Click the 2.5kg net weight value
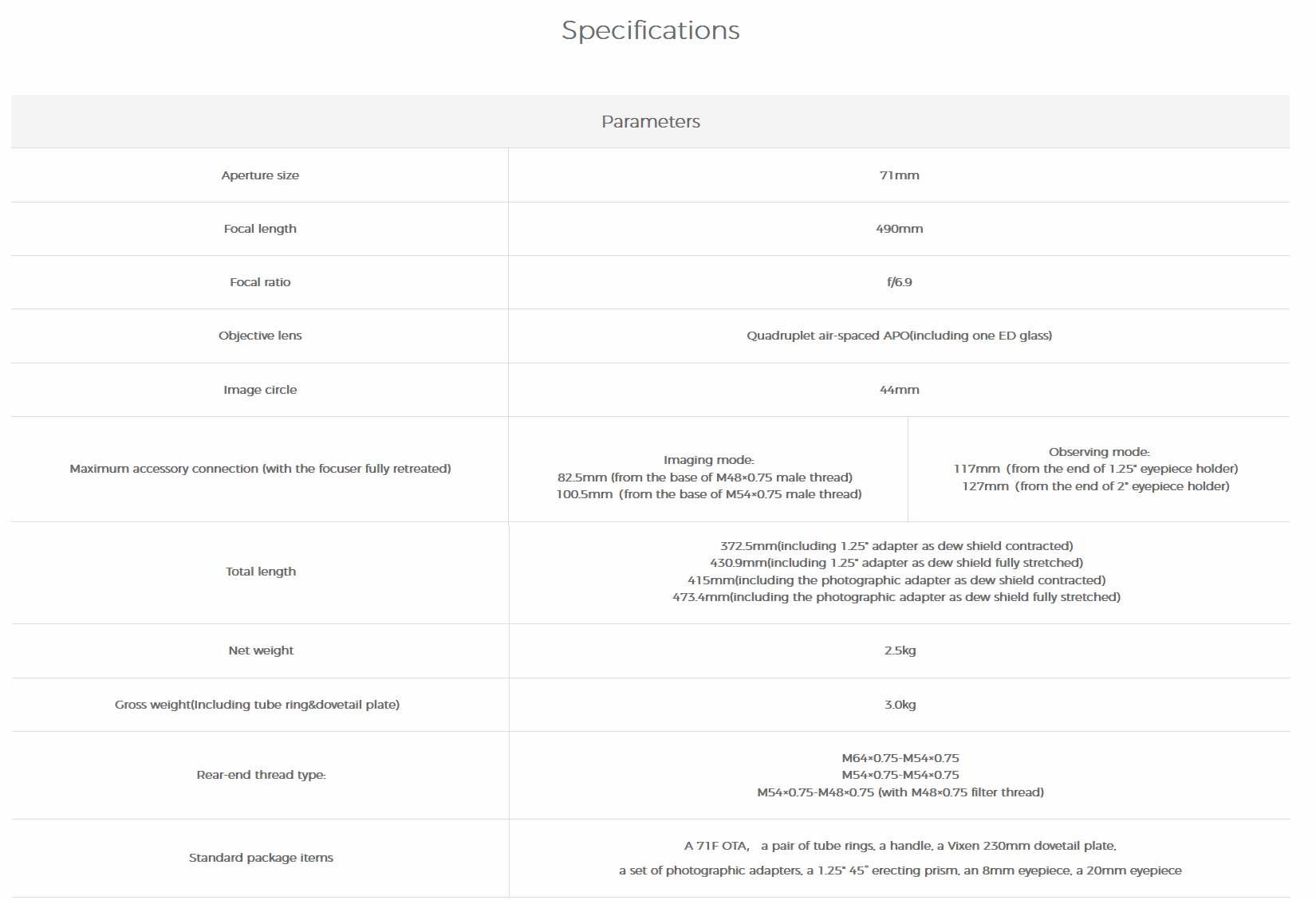1316x900 pixels. click(900, 650)
